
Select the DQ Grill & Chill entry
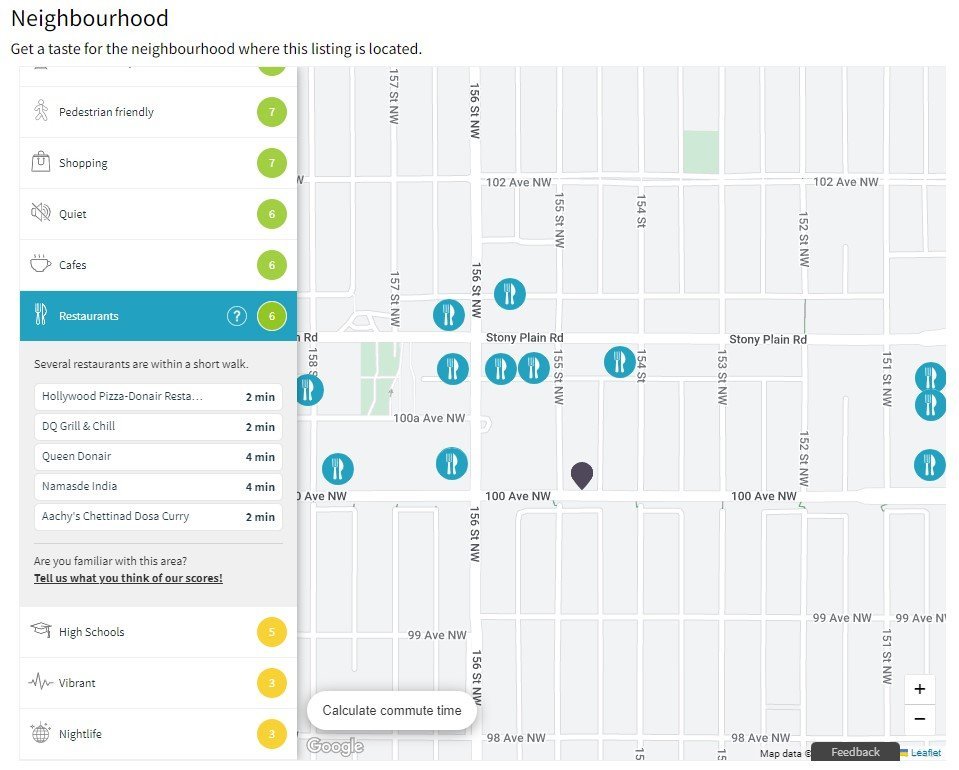(158, 426)
